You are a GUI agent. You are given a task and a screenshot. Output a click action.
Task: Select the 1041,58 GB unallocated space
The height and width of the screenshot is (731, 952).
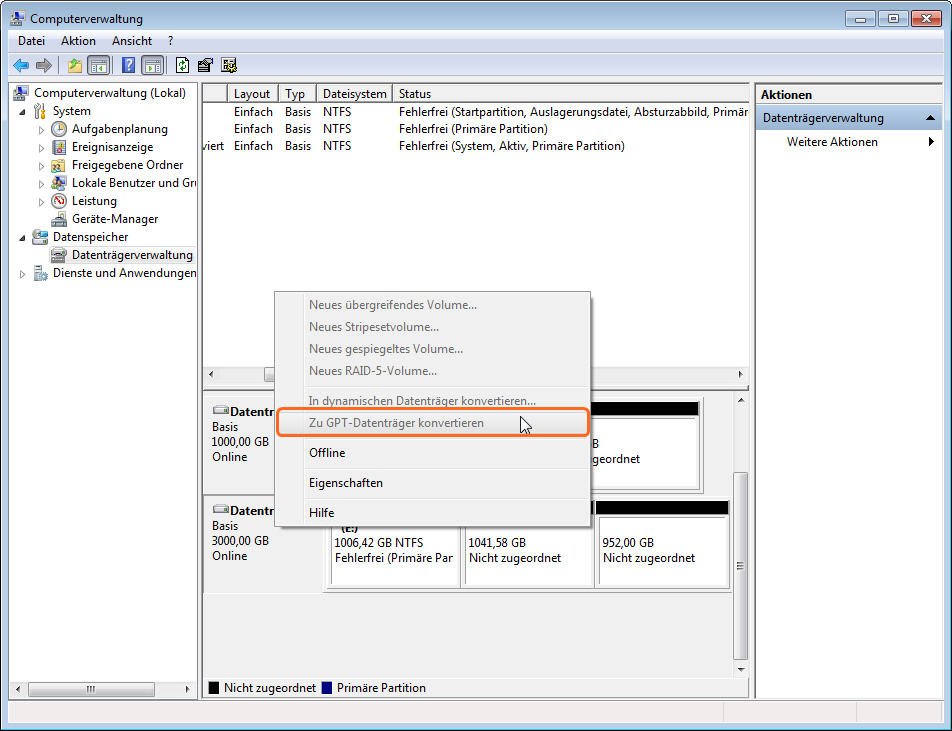pyautogui.click(x=528, y=550)
